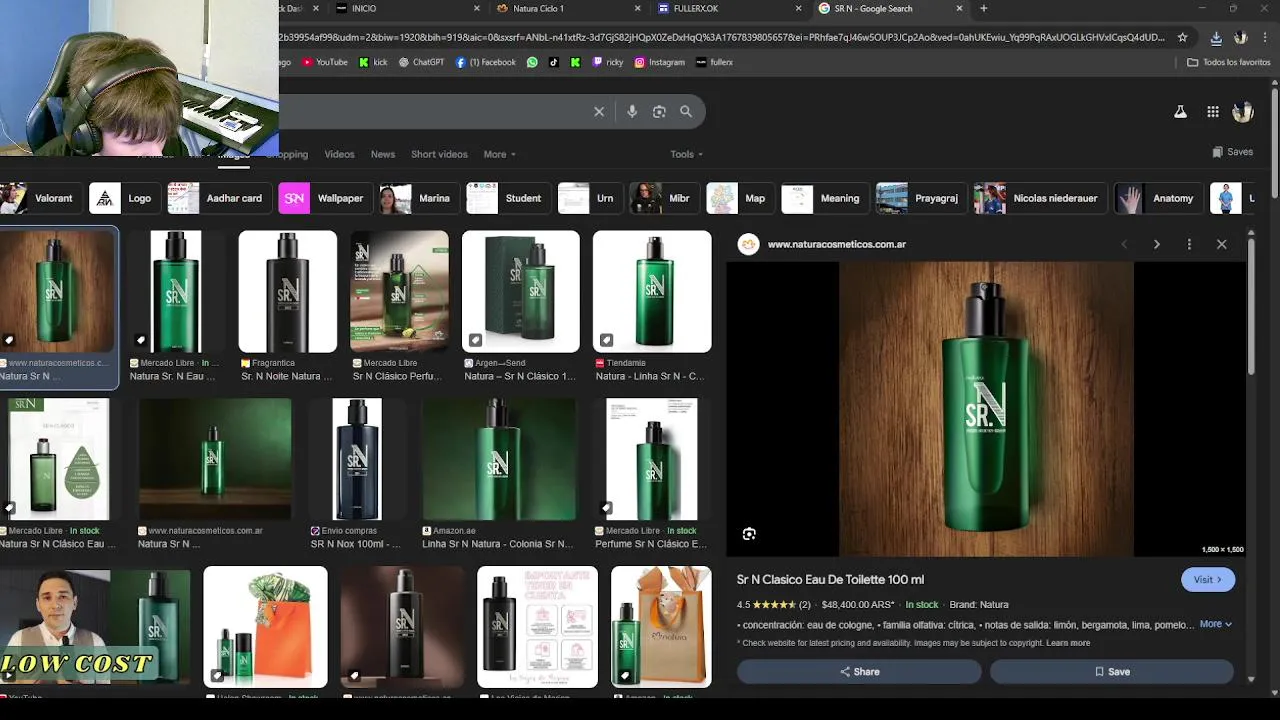Open the News search tab

(383, 154)
